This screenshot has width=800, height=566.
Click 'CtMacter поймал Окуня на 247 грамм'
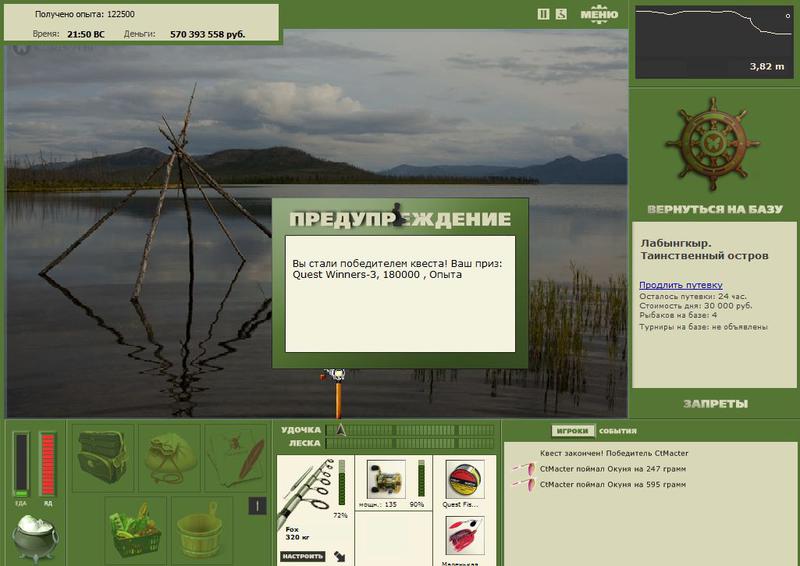pyautogui.click(x=613, y=469)
